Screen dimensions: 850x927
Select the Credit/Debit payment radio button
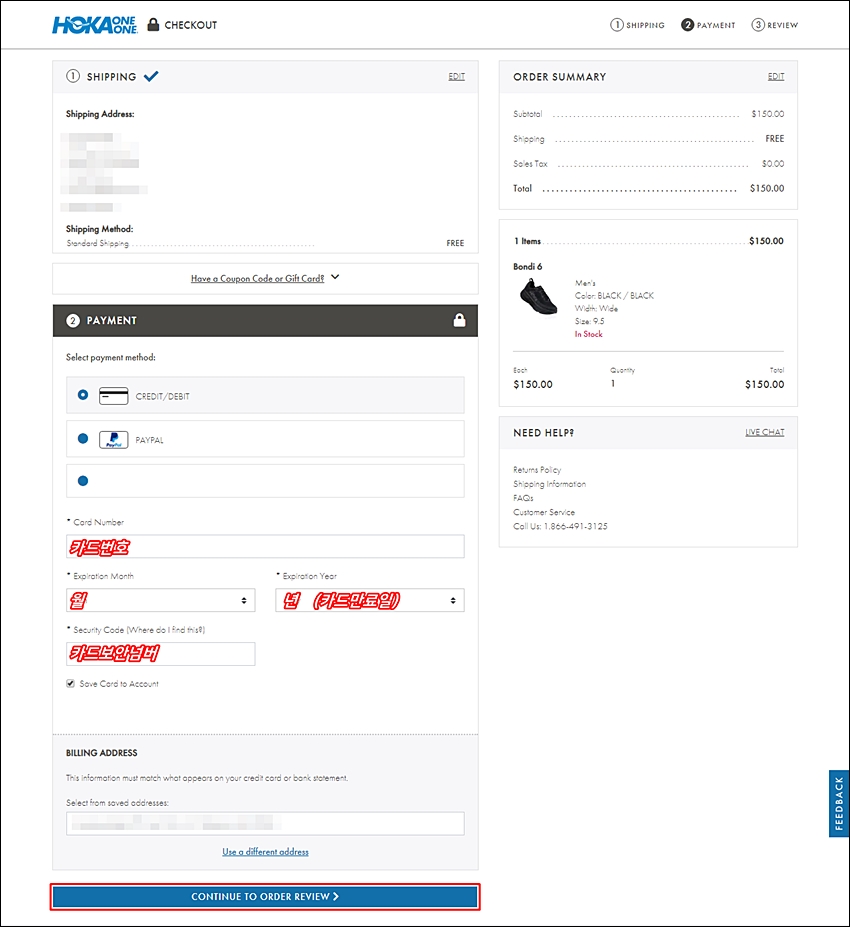(83, 394)
